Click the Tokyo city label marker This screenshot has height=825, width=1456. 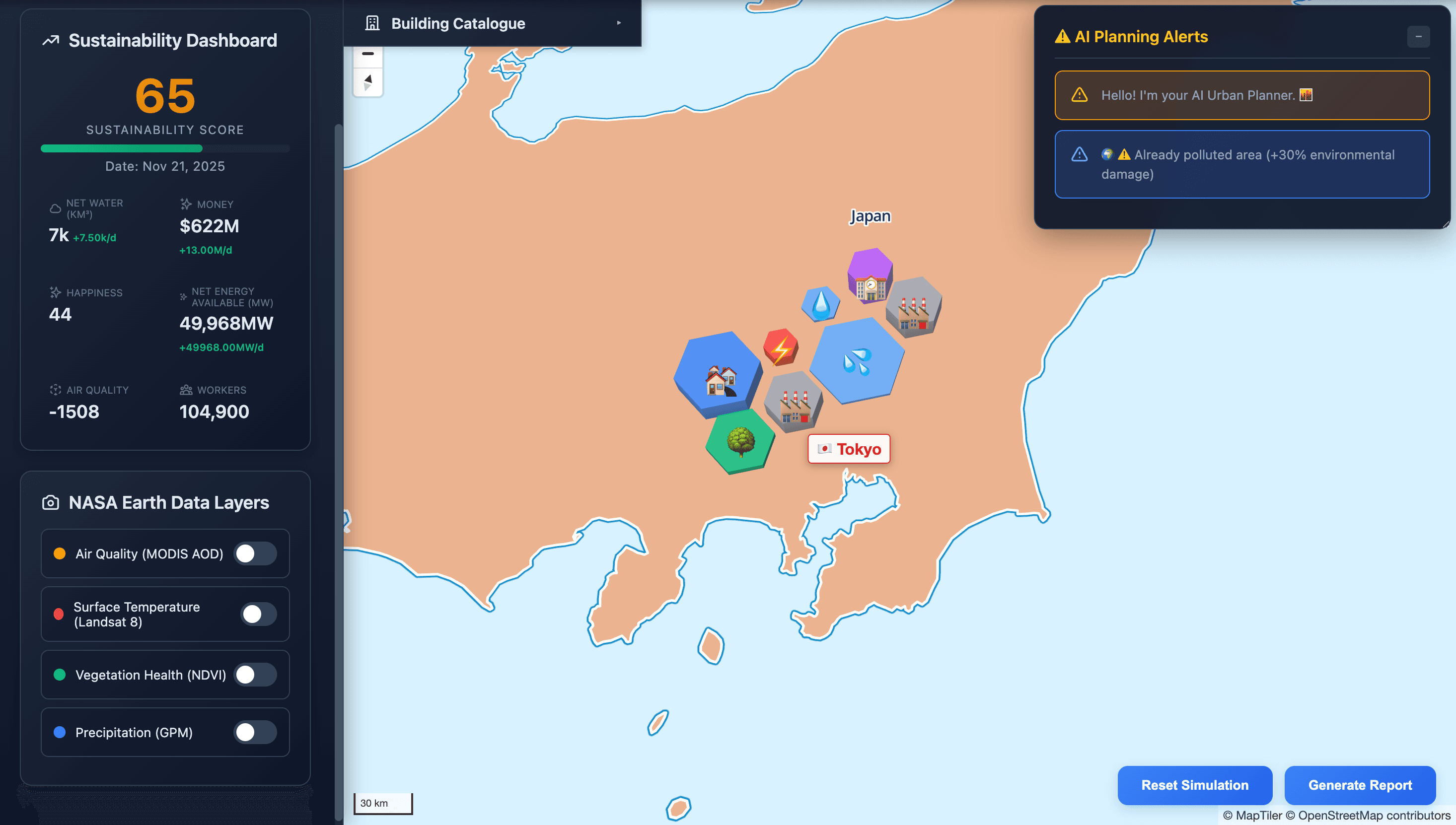[x=849, y=449]
